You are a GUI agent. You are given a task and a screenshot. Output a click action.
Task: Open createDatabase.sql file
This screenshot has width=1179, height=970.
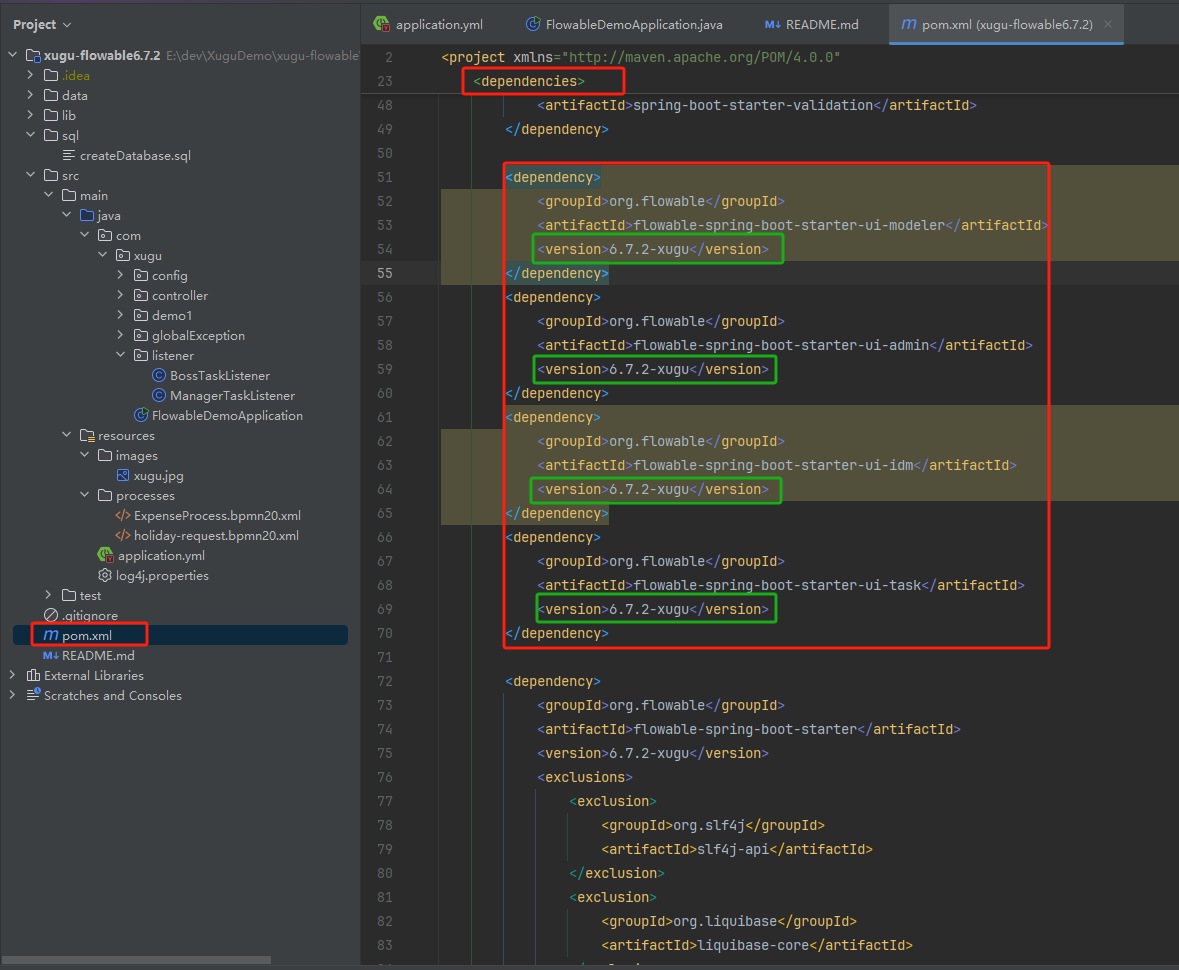(135, 156)
